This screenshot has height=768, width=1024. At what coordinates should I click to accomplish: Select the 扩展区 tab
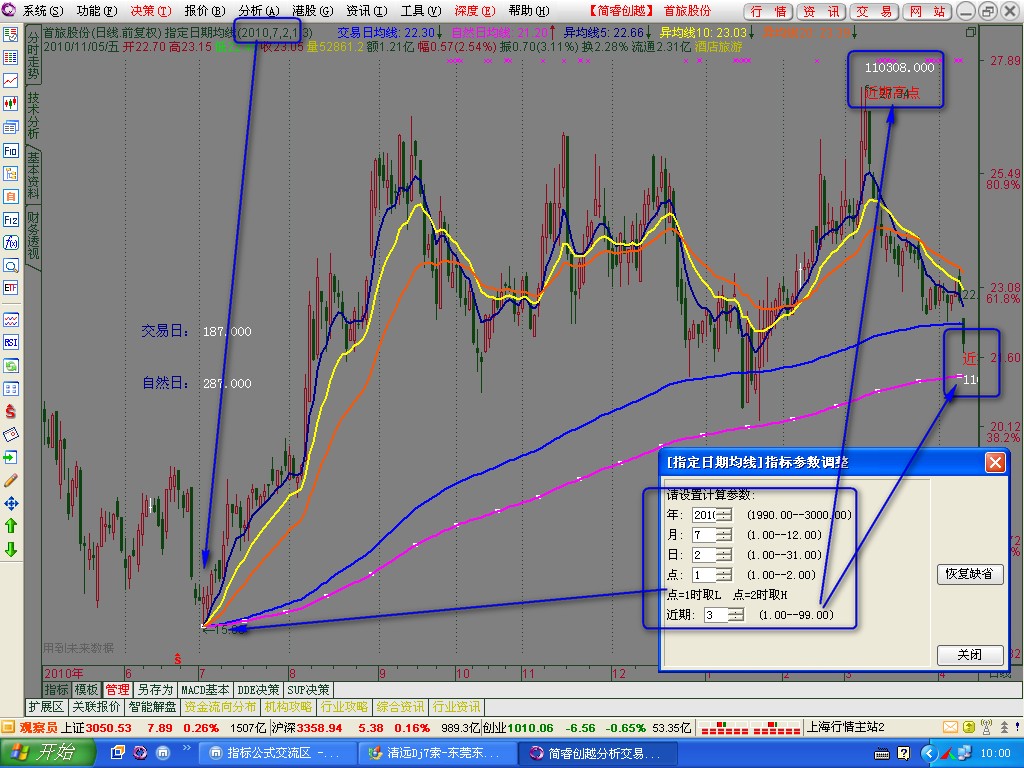click(46, 707)
